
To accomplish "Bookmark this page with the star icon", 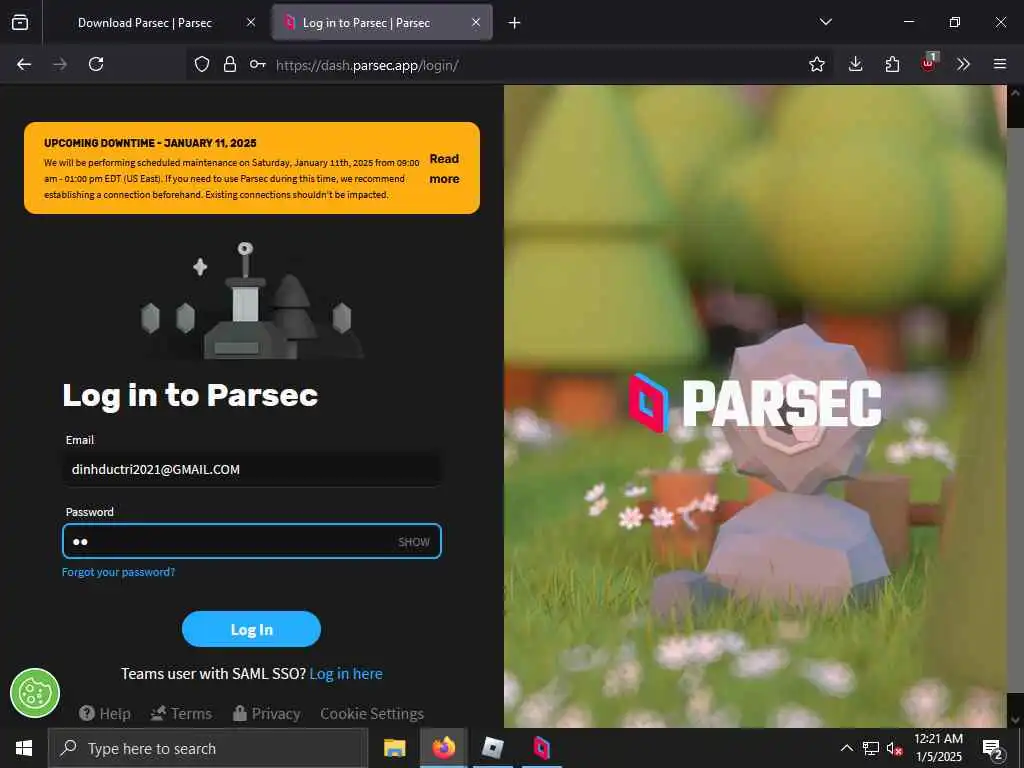I will [816, 64].
